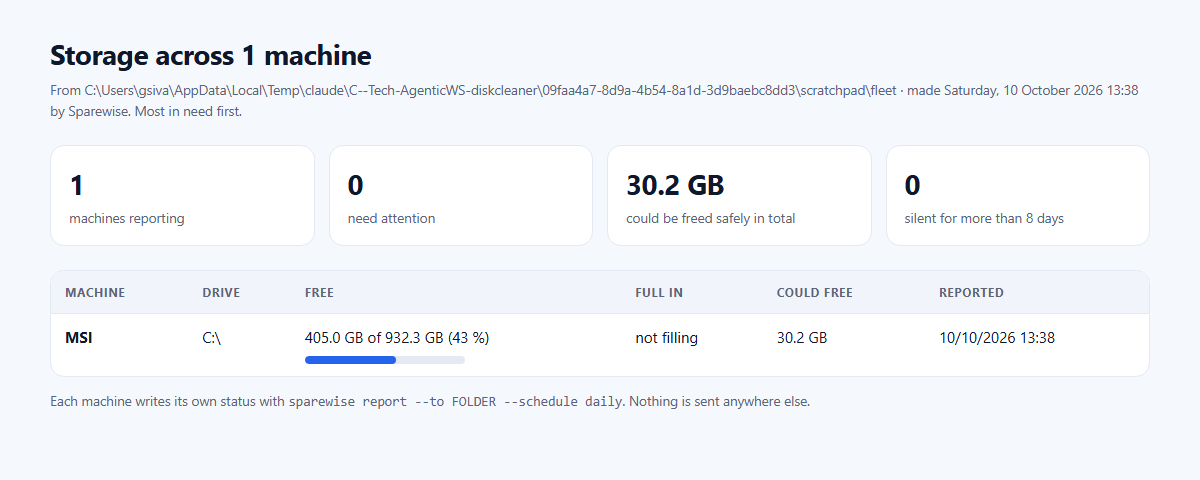This screenshot has height=480, width=1200.
Task: Click the sparewise report command text
Action: coord(457,402)
